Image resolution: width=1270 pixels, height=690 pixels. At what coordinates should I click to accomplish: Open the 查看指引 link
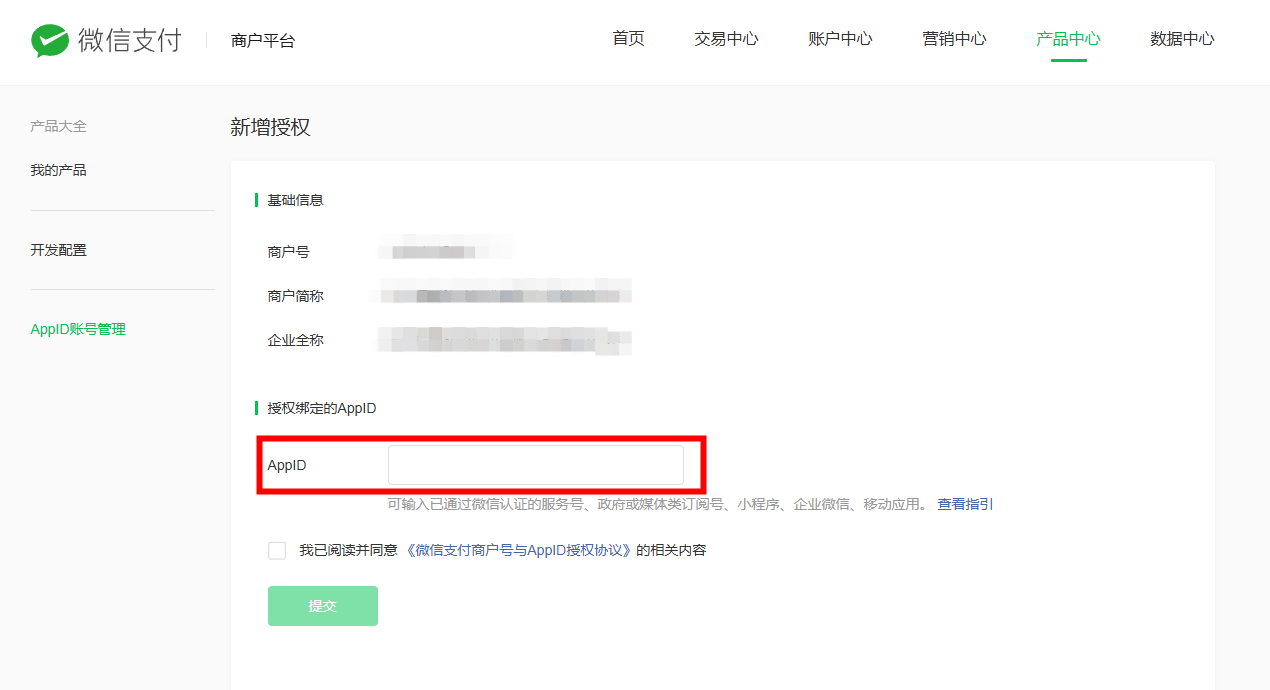click(965, 504)
